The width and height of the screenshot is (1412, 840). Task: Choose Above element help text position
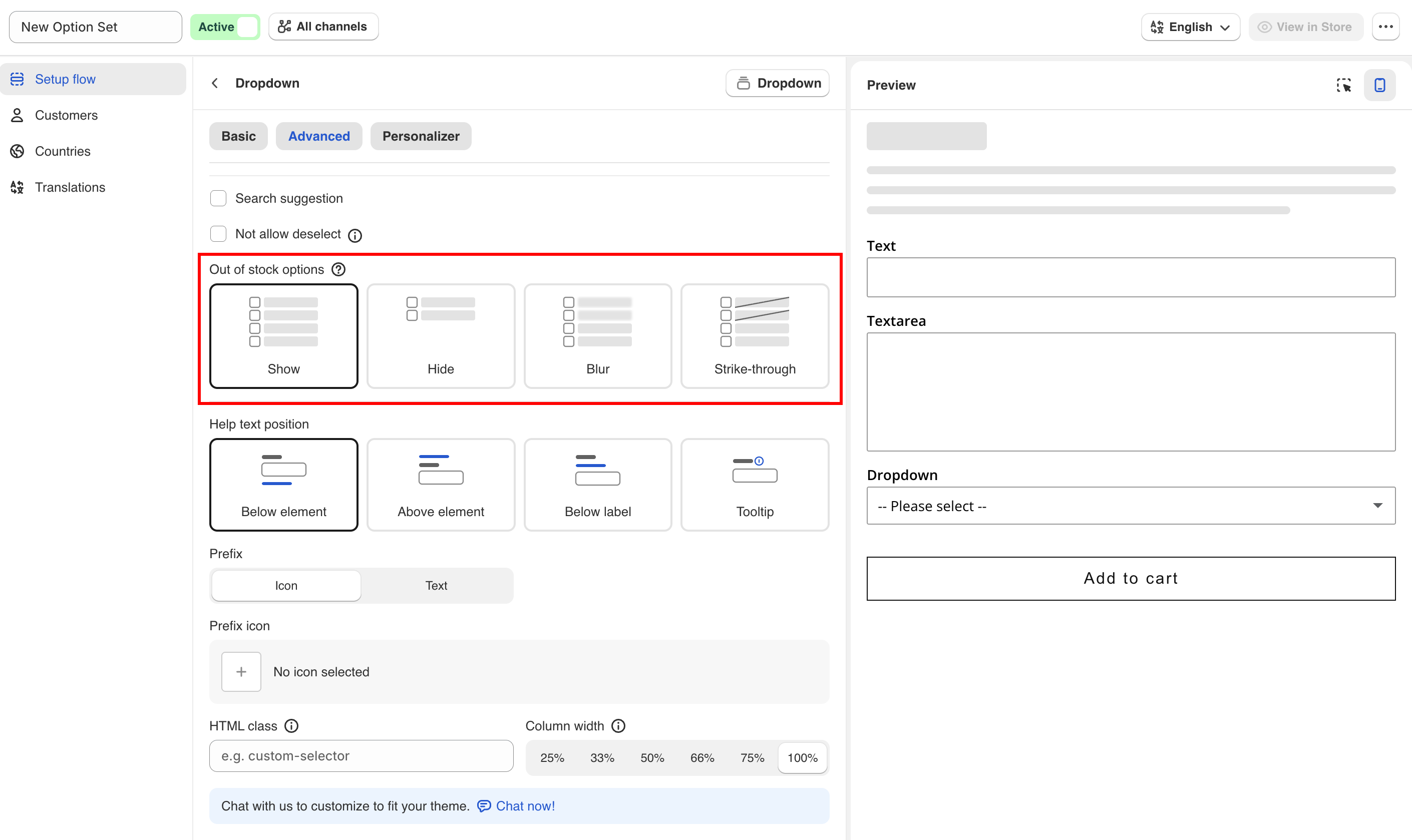(x=441, y=485)
